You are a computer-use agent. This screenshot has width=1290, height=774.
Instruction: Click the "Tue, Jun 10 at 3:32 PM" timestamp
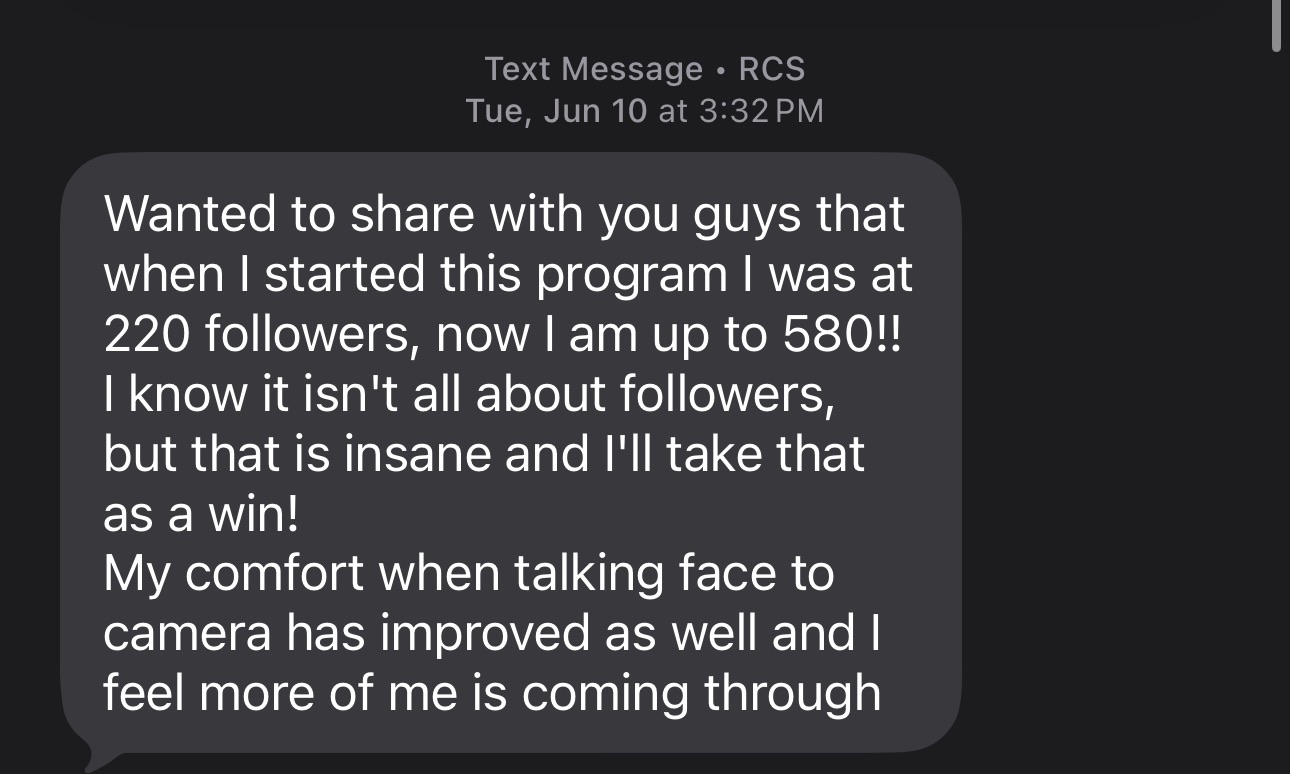644,110
